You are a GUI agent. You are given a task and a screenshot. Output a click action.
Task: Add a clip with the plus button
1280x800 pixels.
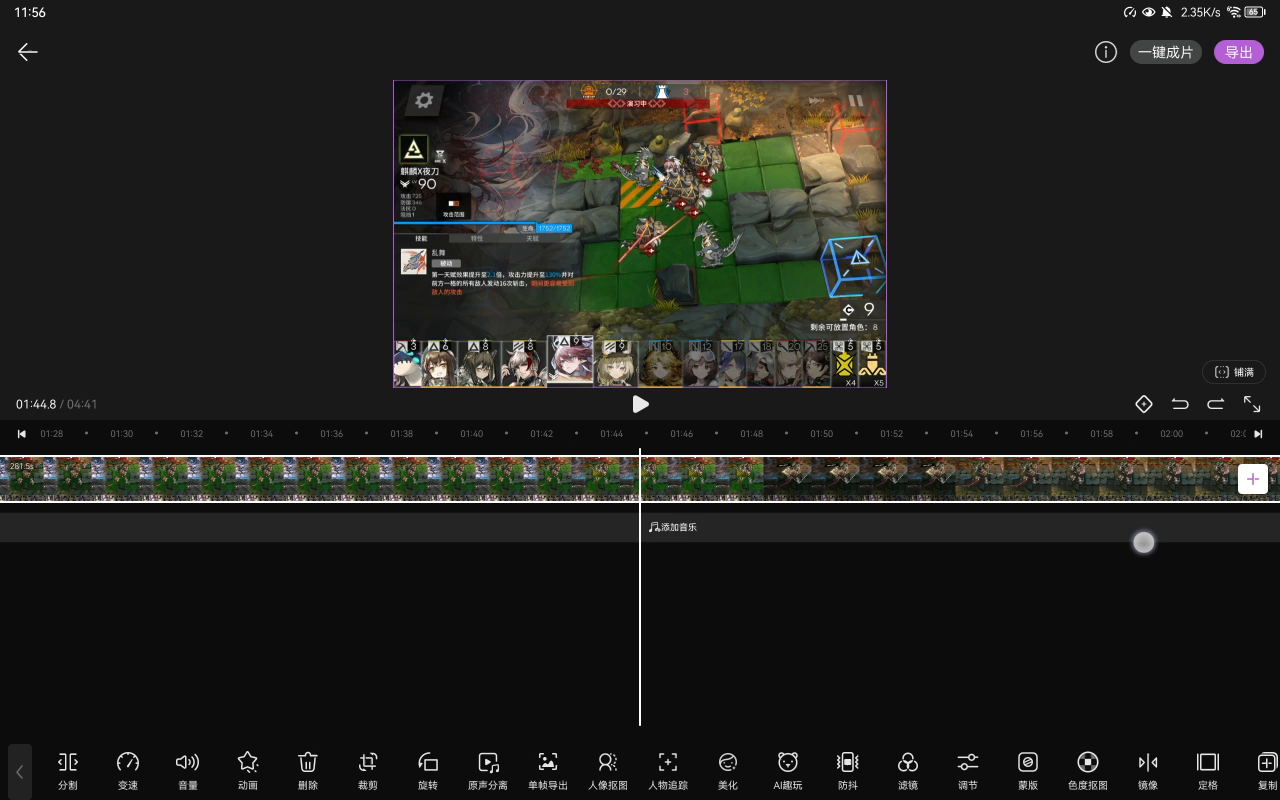tap(1253, 479)
